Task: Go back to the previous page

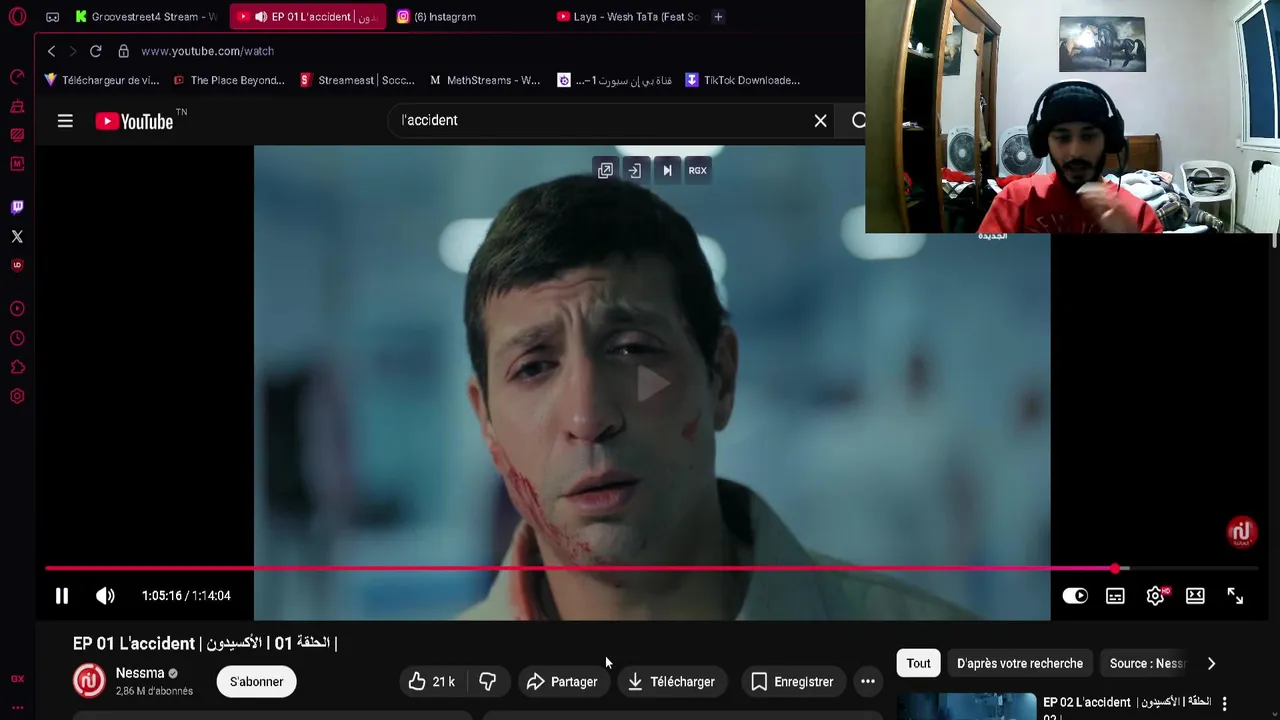Action: 51,51
